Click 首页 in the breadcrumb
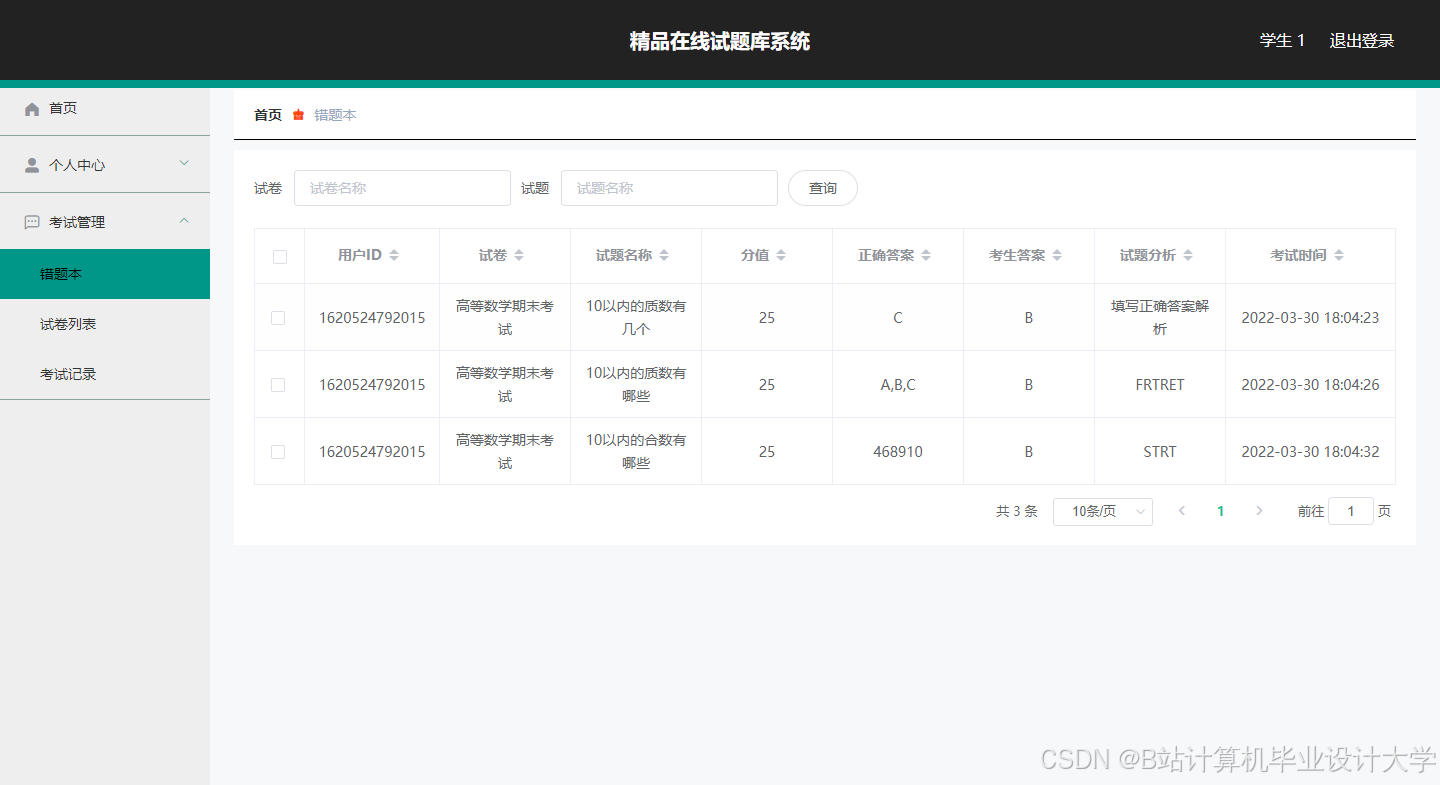Viewport: 1440px width, 785px height. pyautogui.click(x=268, y=115)
